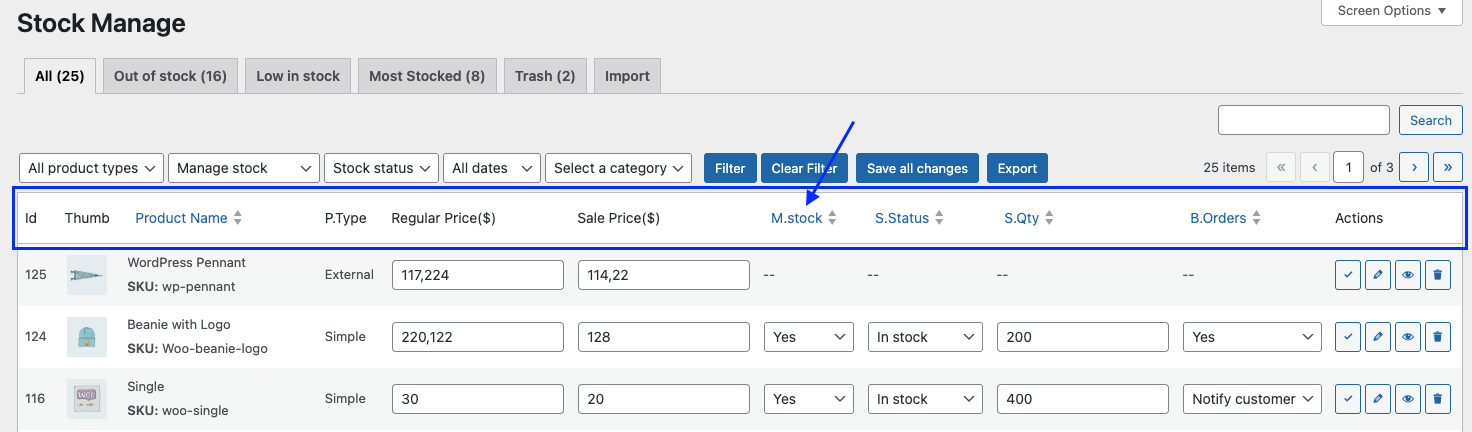Go to previous page of items
Viewport: 1472px width, 432px height.
pyautogui.click(x=1315, y=167)
